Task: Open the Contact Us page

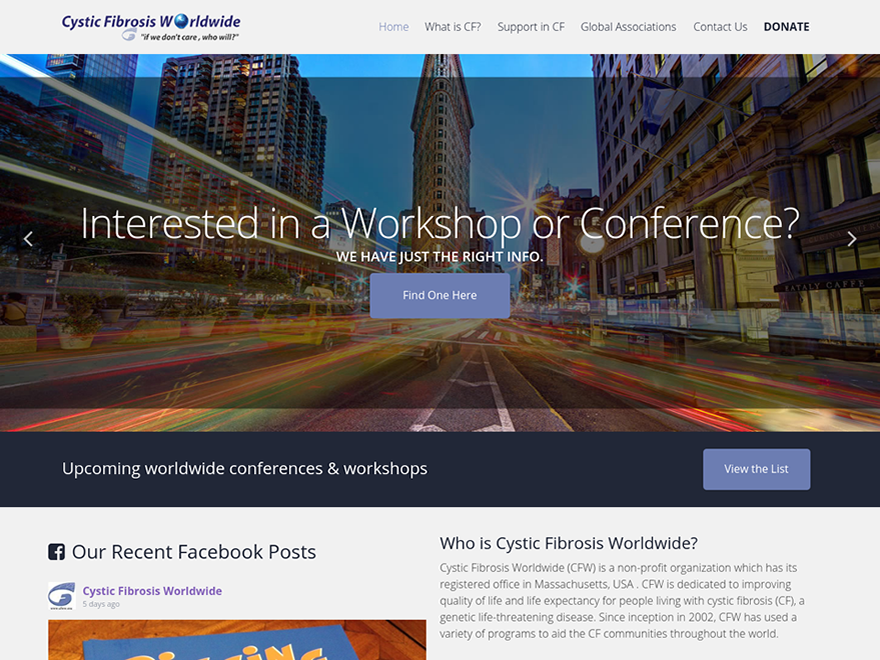Action: 720,27
